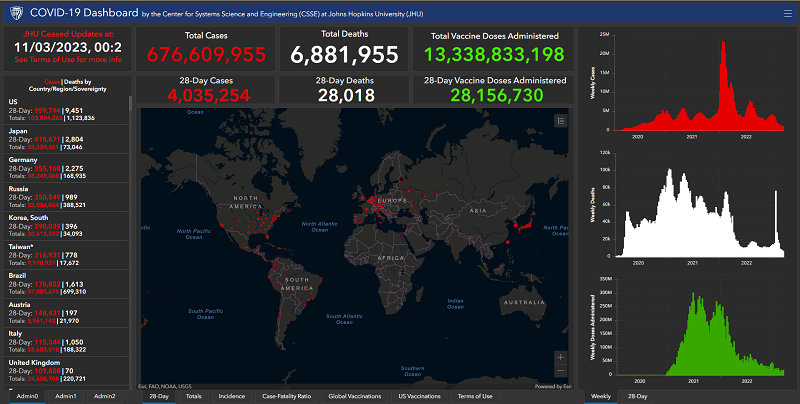Image resolution: width=800 pixels, height=404 pixels.
Task: Switch to the Admin1 tab
Action: pos(66,396)
